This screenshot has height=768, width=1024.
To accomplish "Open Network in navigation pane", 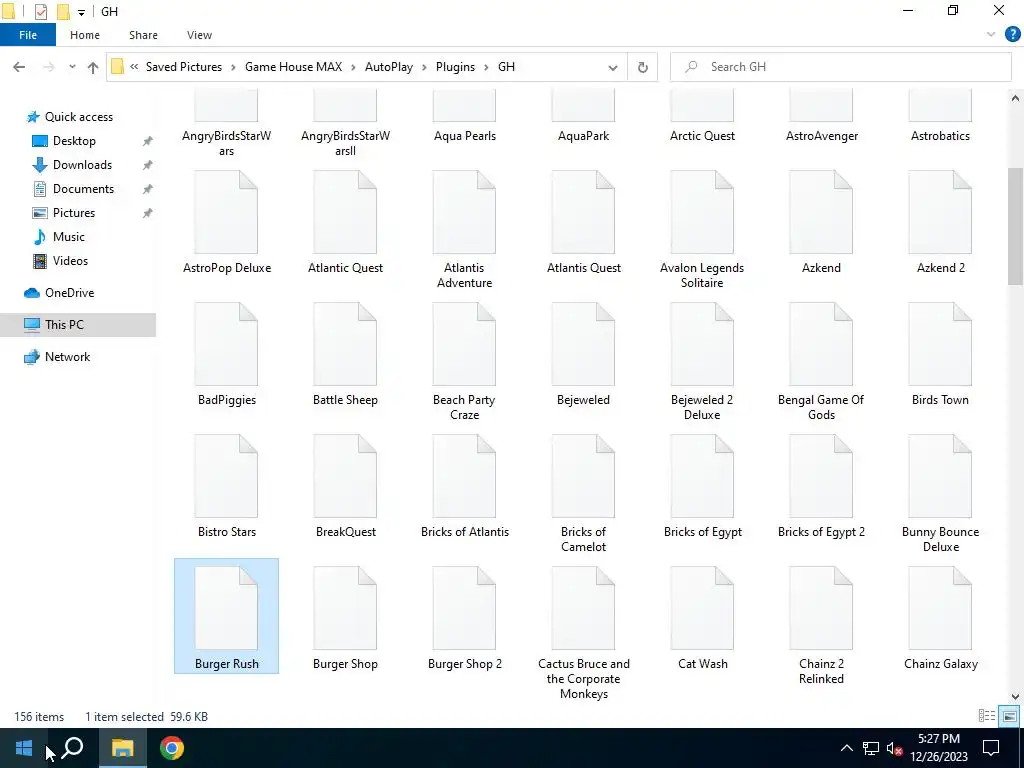I will 67,357.
